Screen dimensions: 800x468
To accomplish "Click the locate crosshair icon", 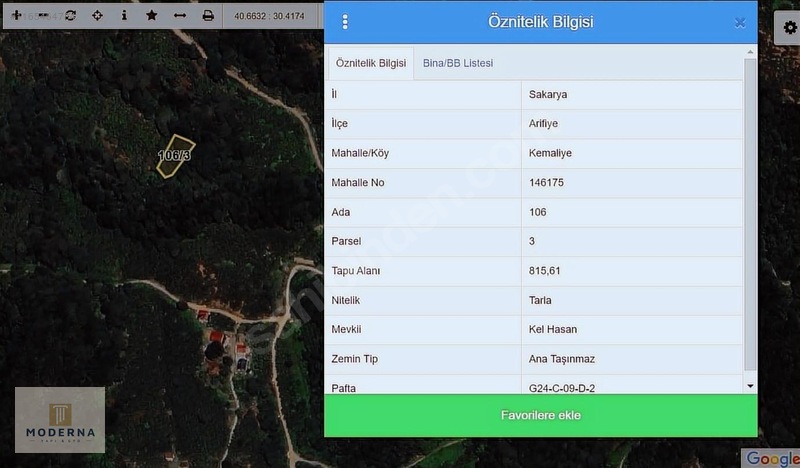I will coord(97,15).
